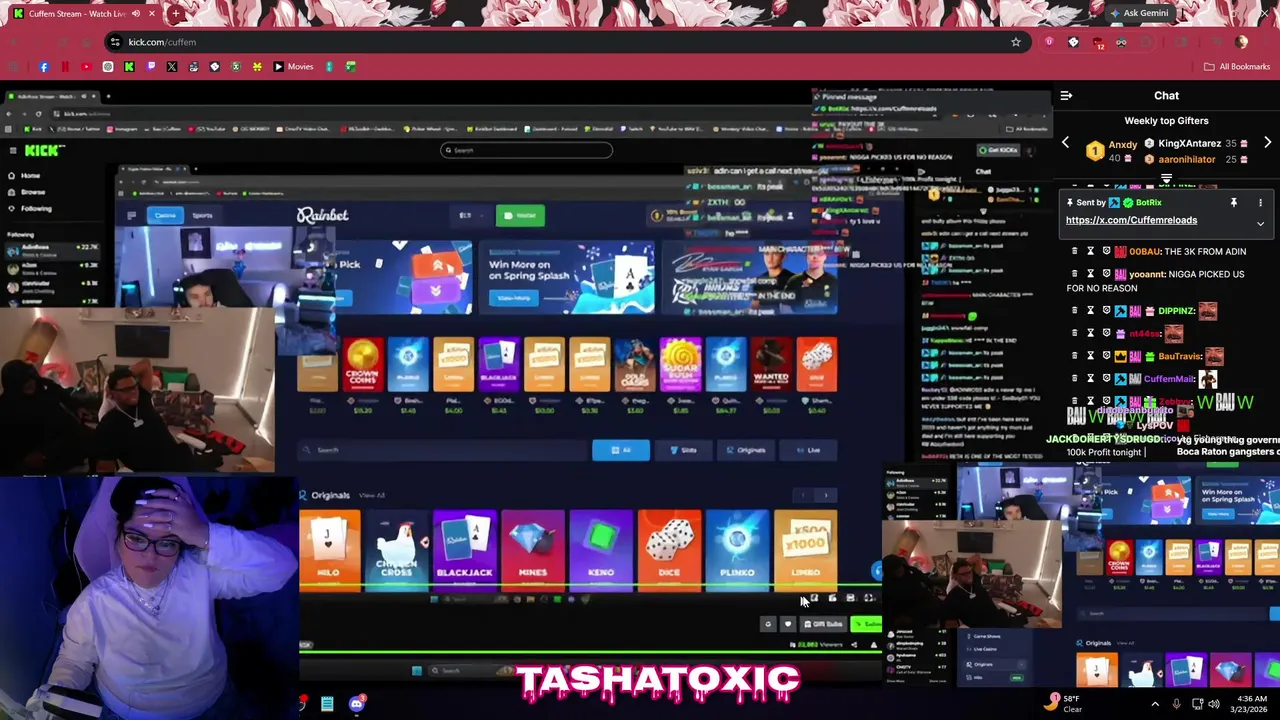Mute the Cuffem Stream tab audio

pyautogui.click(x=135, y=14)
